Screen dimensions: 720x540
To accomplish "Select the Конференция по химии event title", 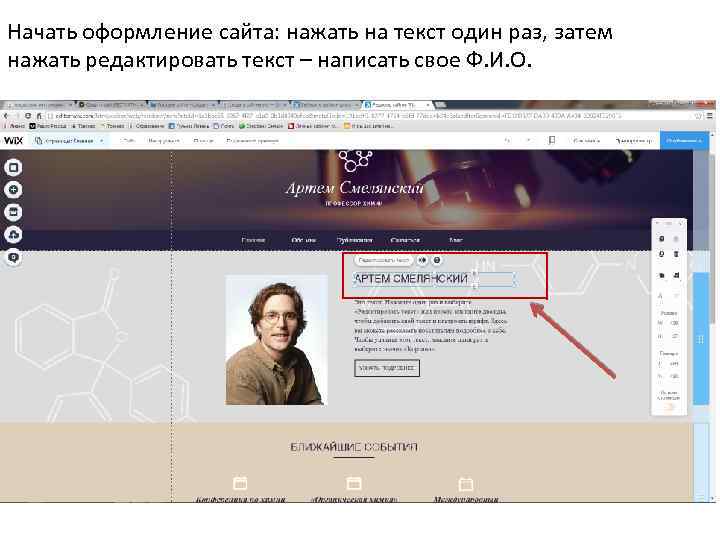I will click(x=241, y=499).
